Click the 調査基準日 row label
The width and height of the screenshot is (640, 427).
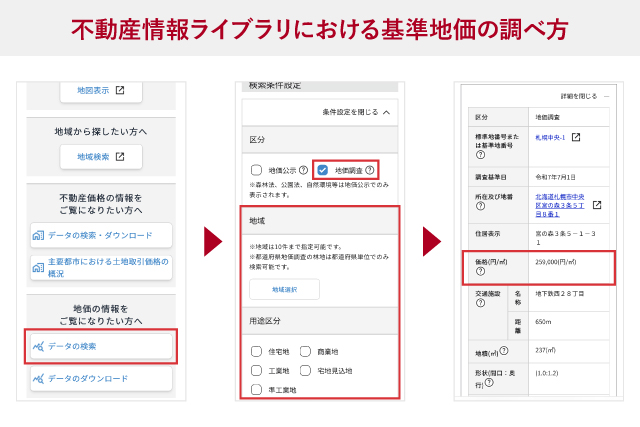(x=491, y=178)
